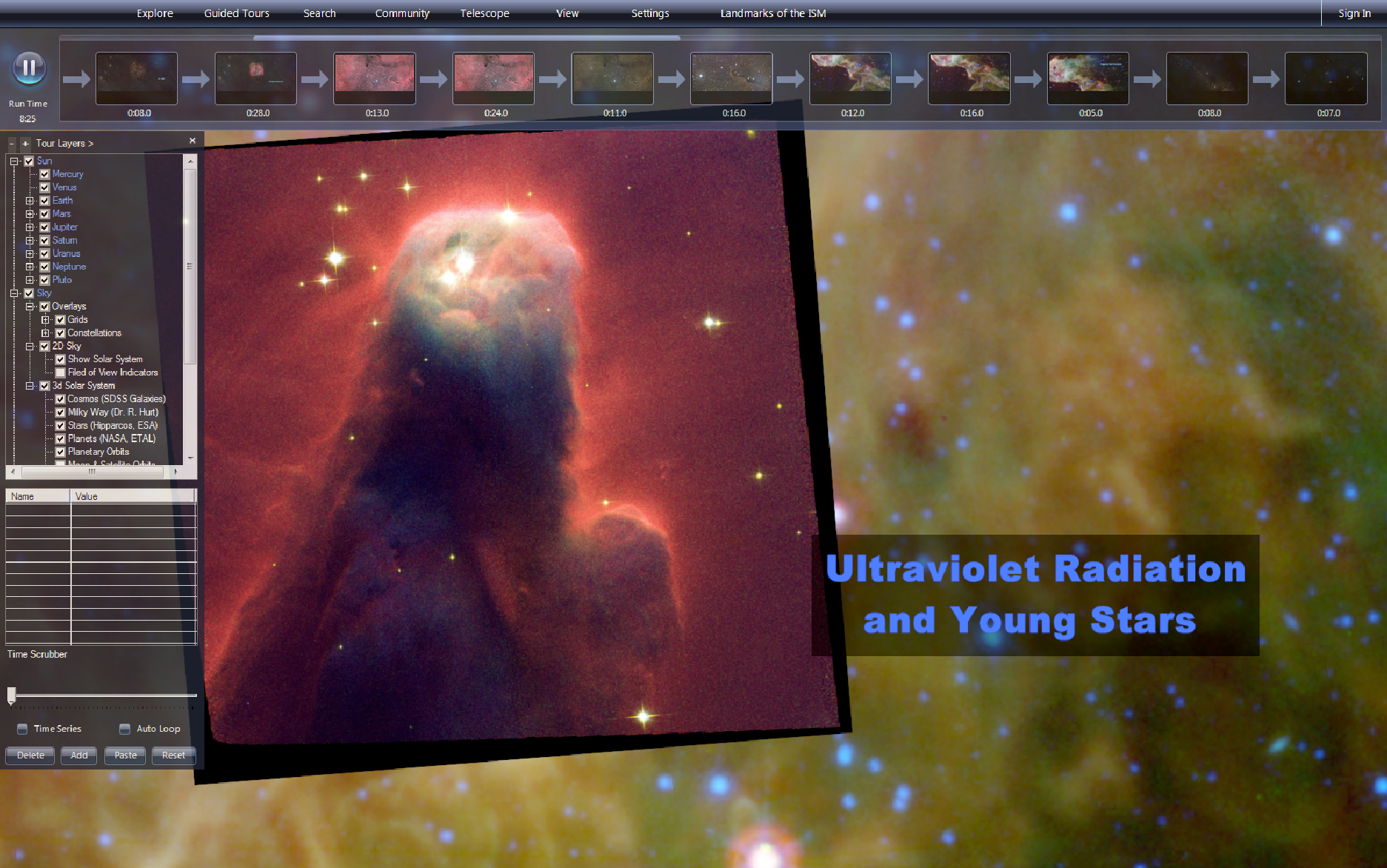
Task: Click the Delete button
Action: 30,755
